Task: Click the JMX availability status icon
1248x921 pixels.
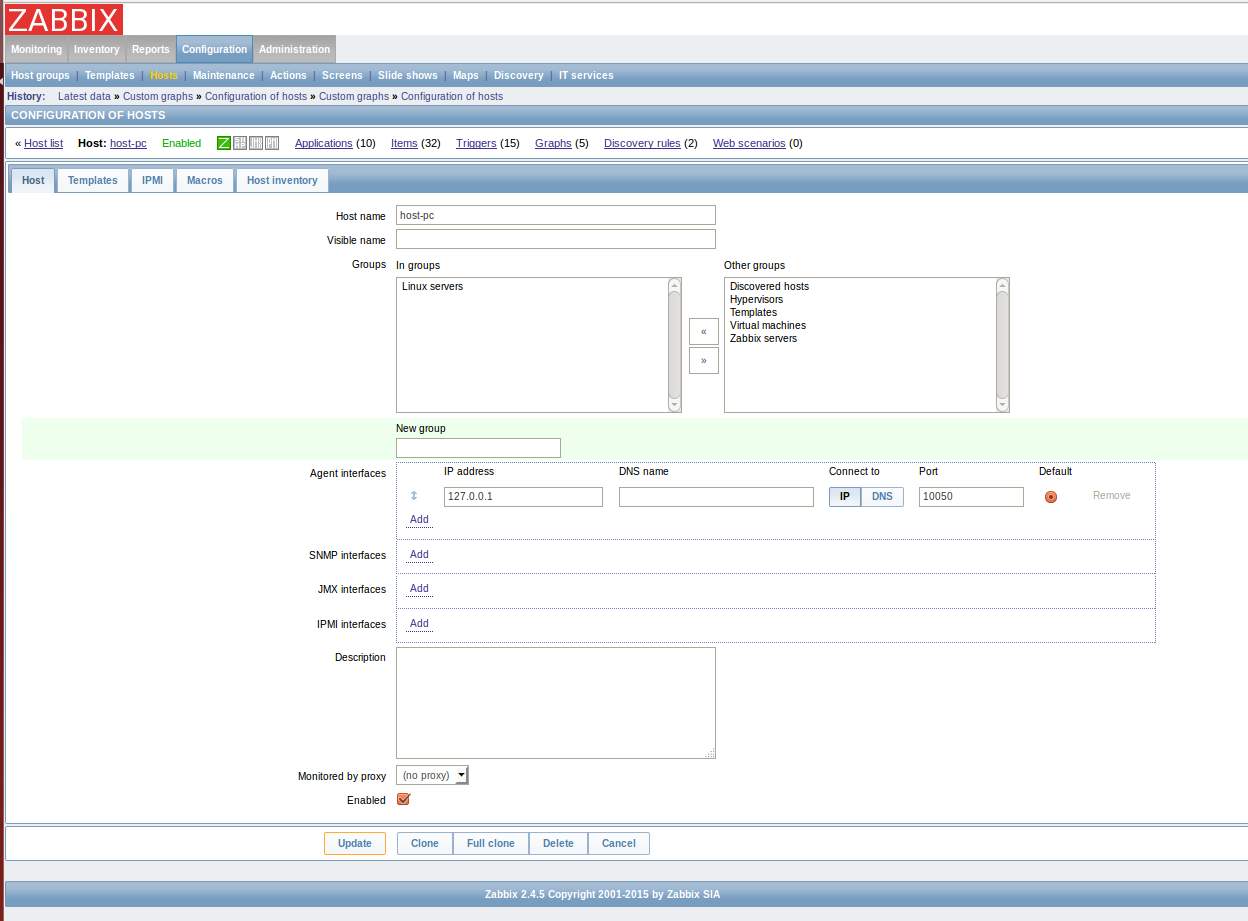Action: pos(256,143)
